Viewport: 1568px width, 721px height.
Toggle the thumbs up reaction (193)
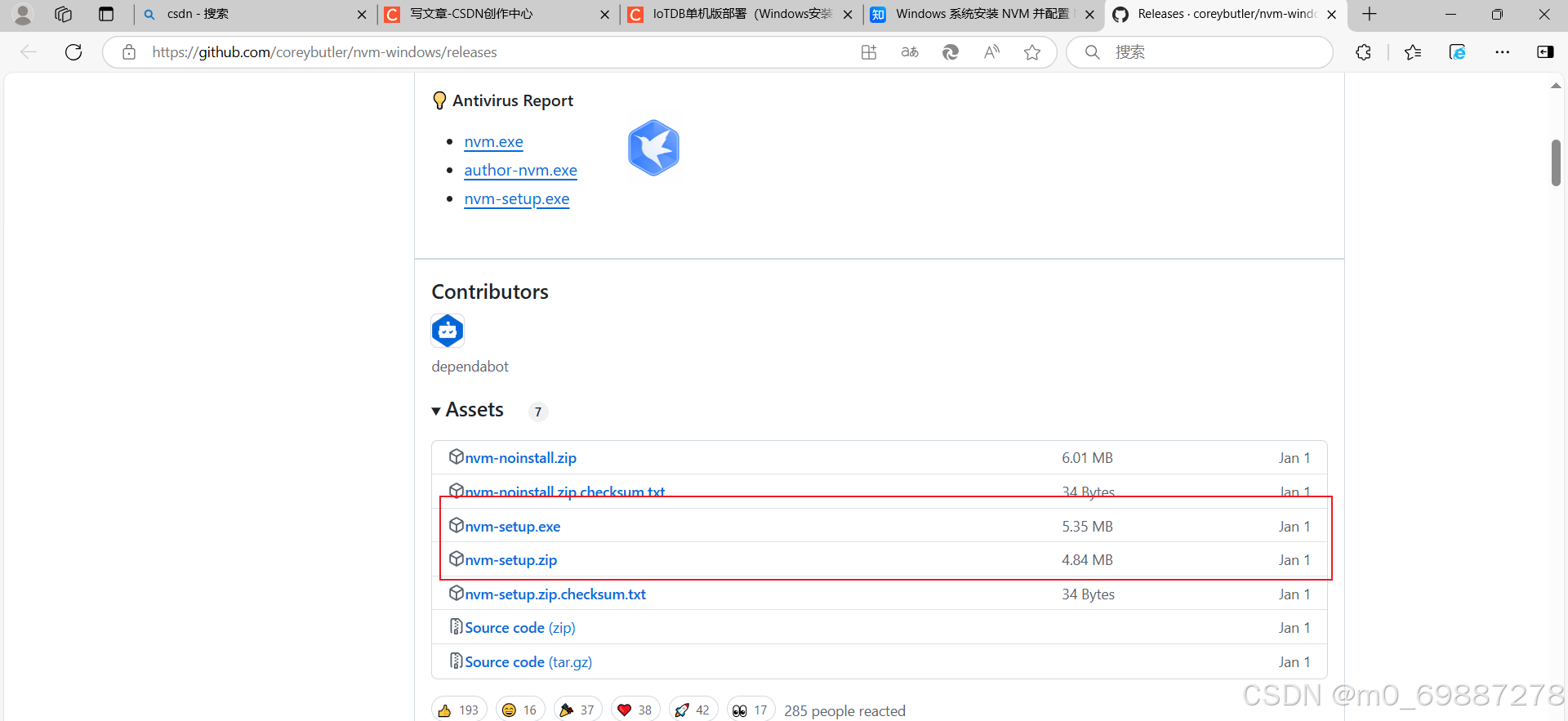(x=459, y=710)
